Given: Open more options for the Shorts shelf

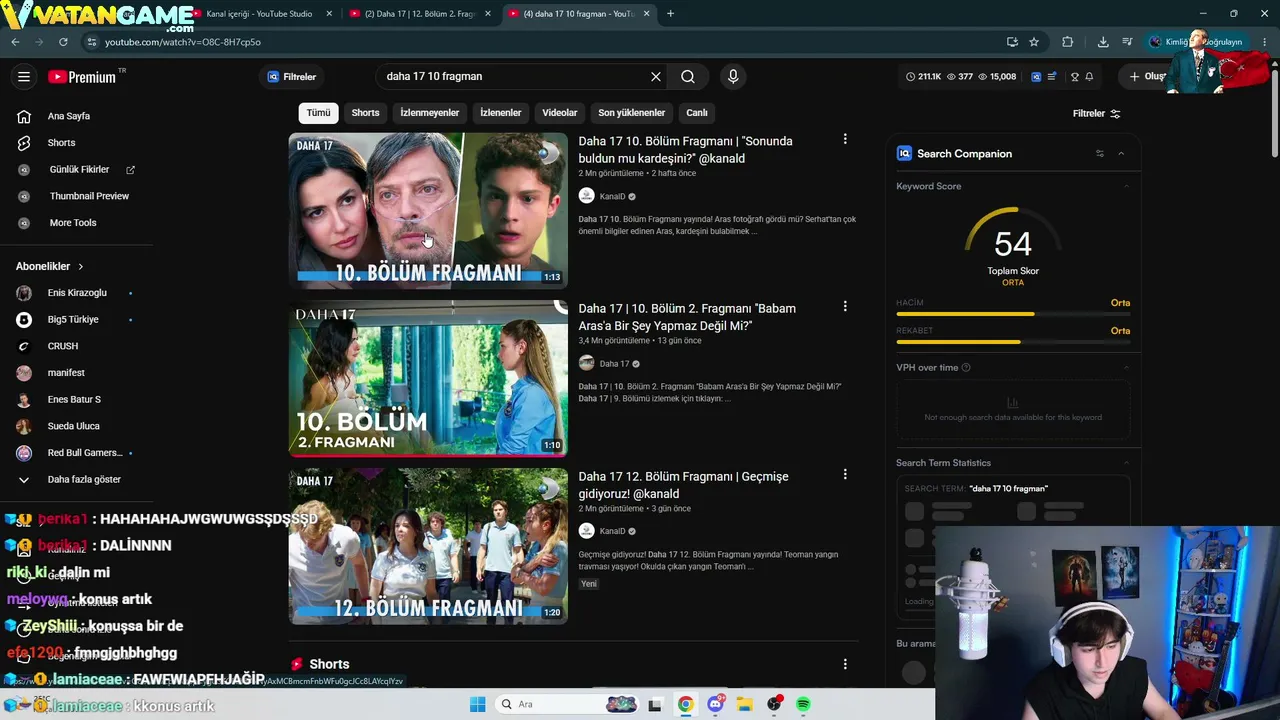Looking at the screenshot, I should (845, 664).
